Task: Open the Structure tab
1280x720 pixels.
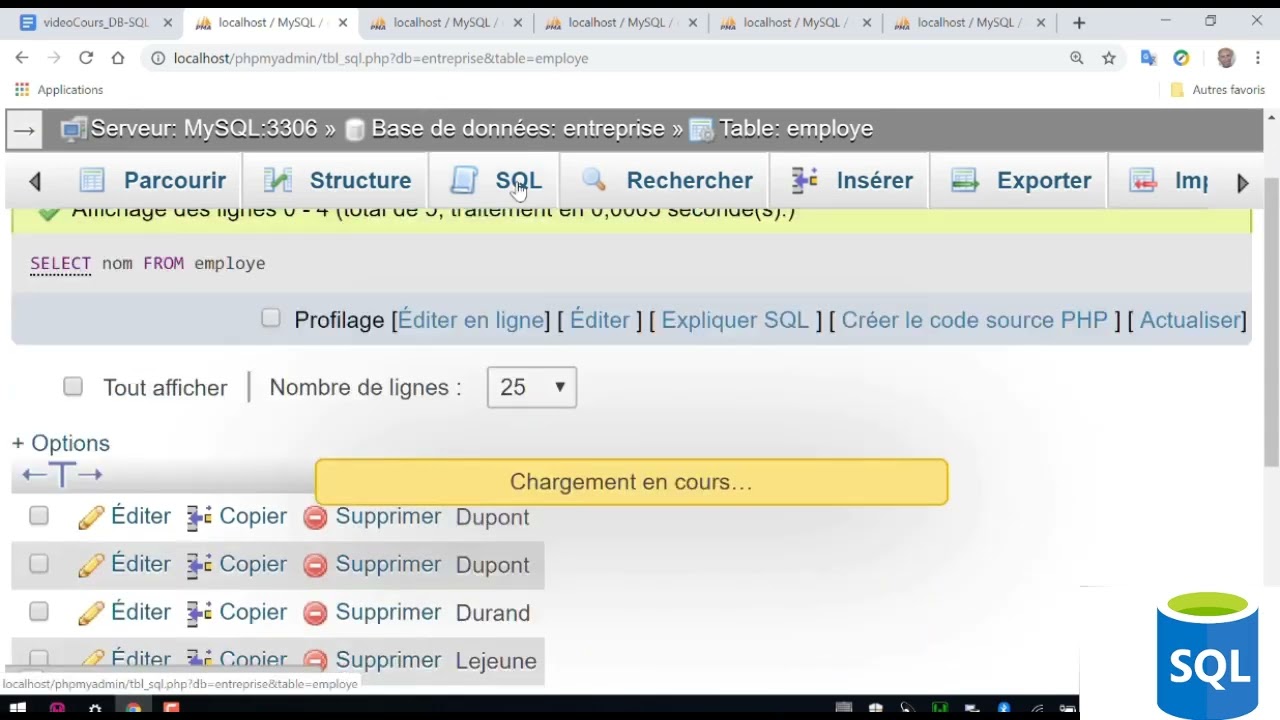Action: pyautogui.click(x=337, y=180)
